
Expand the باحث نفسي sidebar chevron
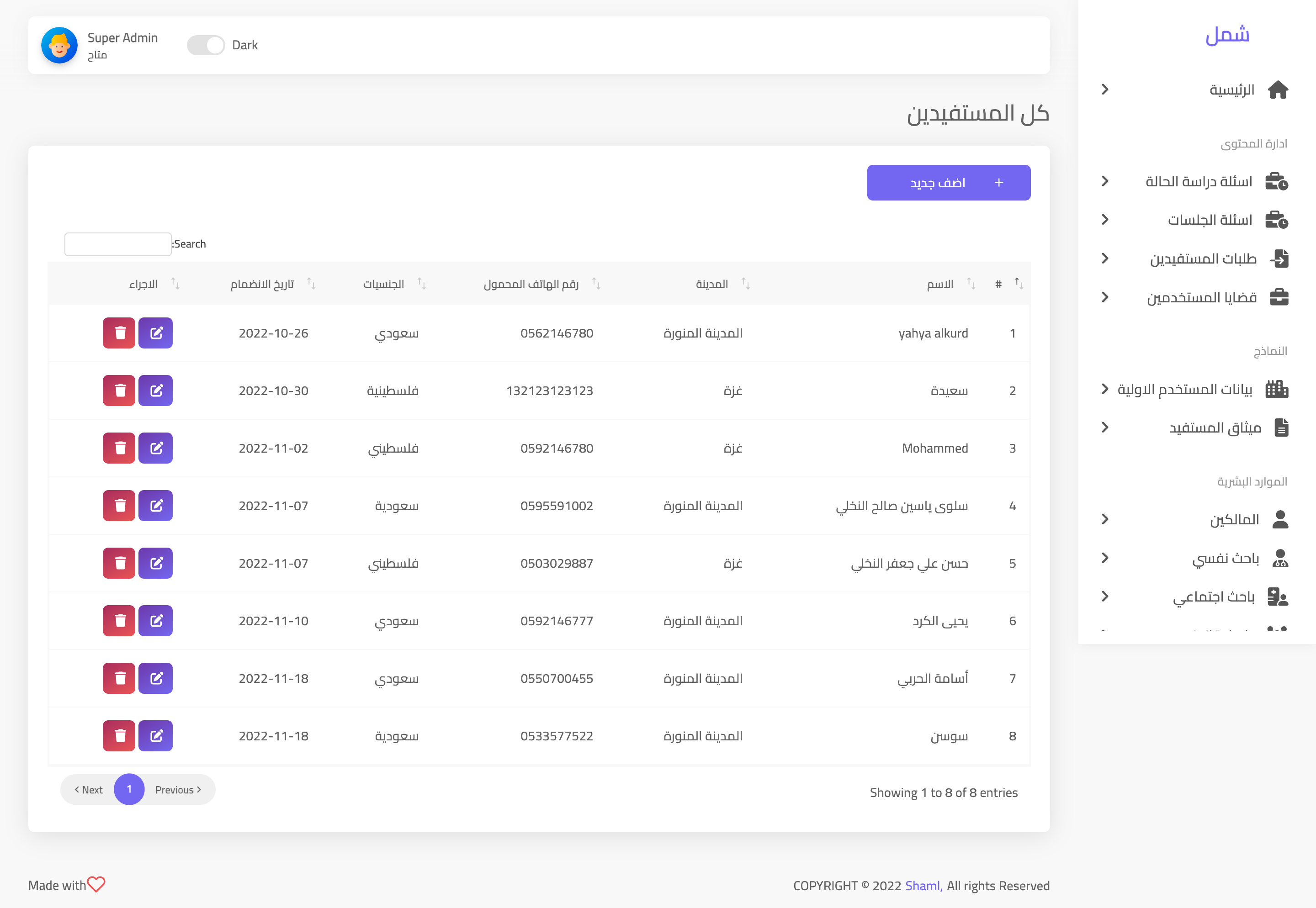(1105, 558)
